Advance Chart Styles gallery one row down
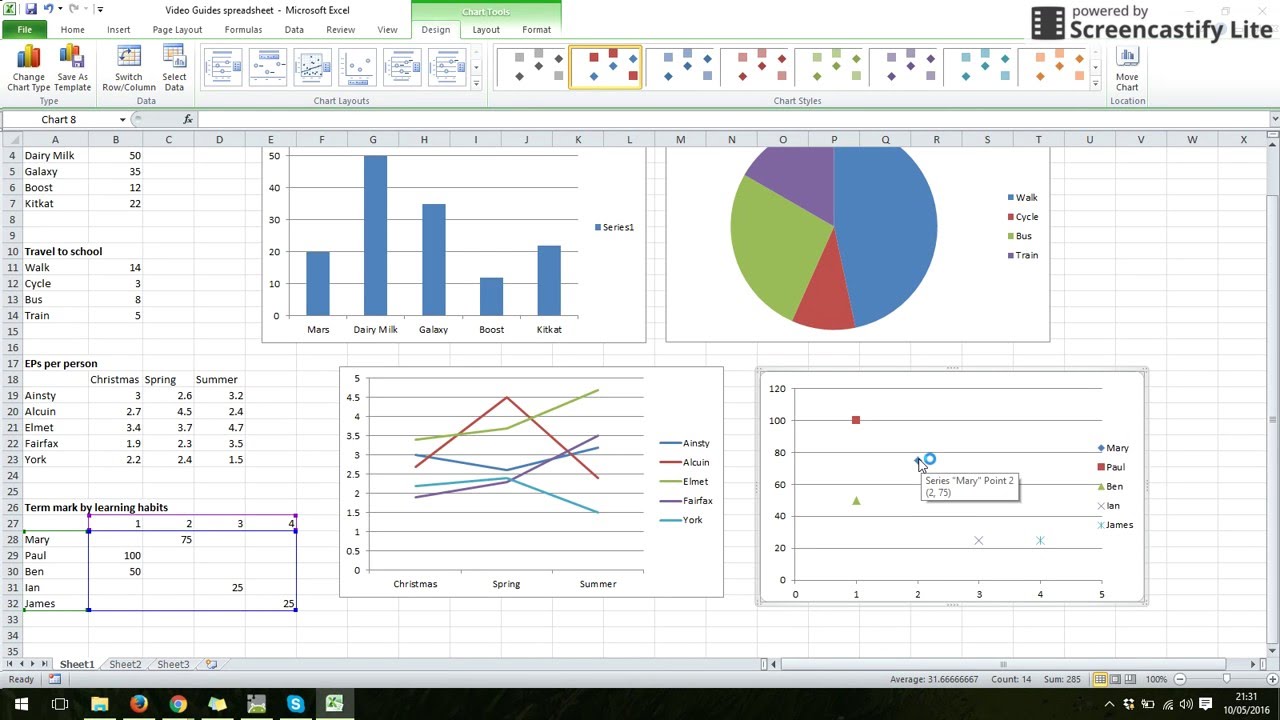The image size is (1280, 720). (x=1096, y=67)
